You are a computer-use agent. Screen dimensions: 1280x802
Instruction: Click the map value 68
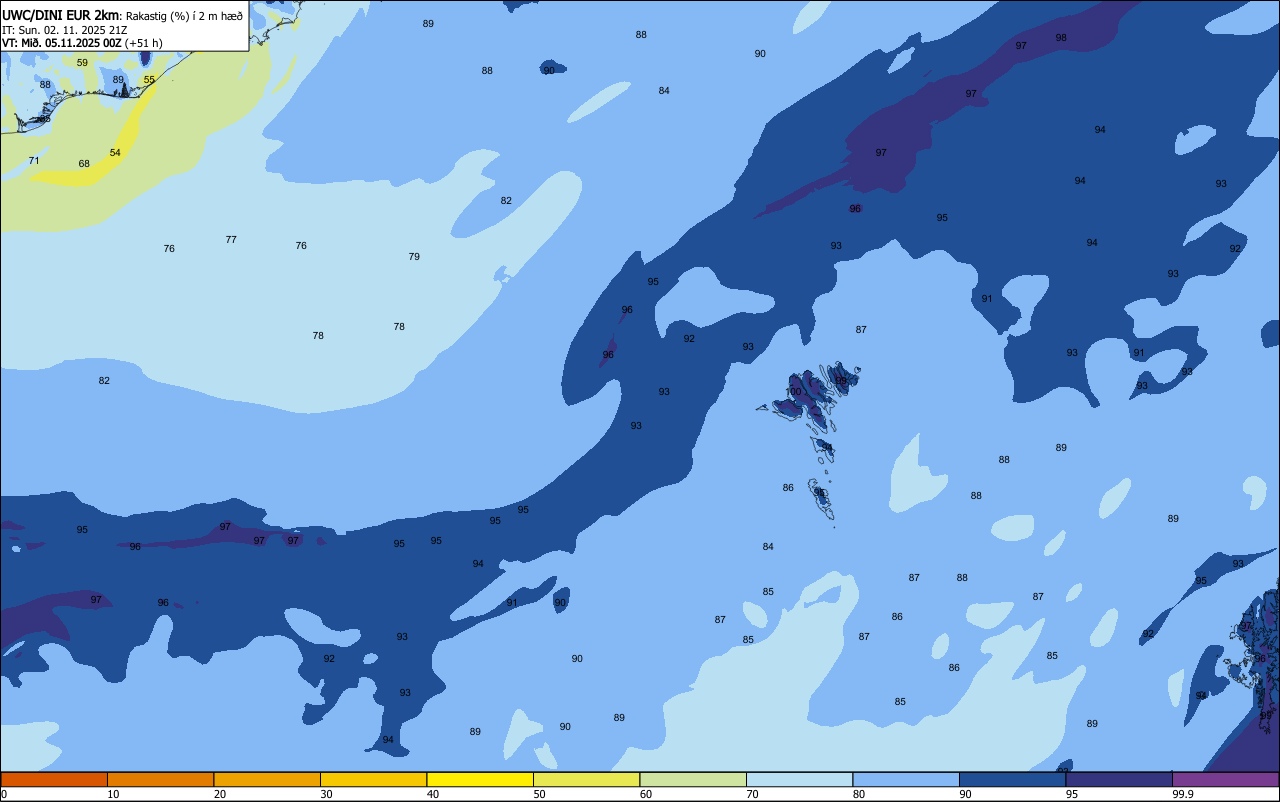(x=84, y=163)
